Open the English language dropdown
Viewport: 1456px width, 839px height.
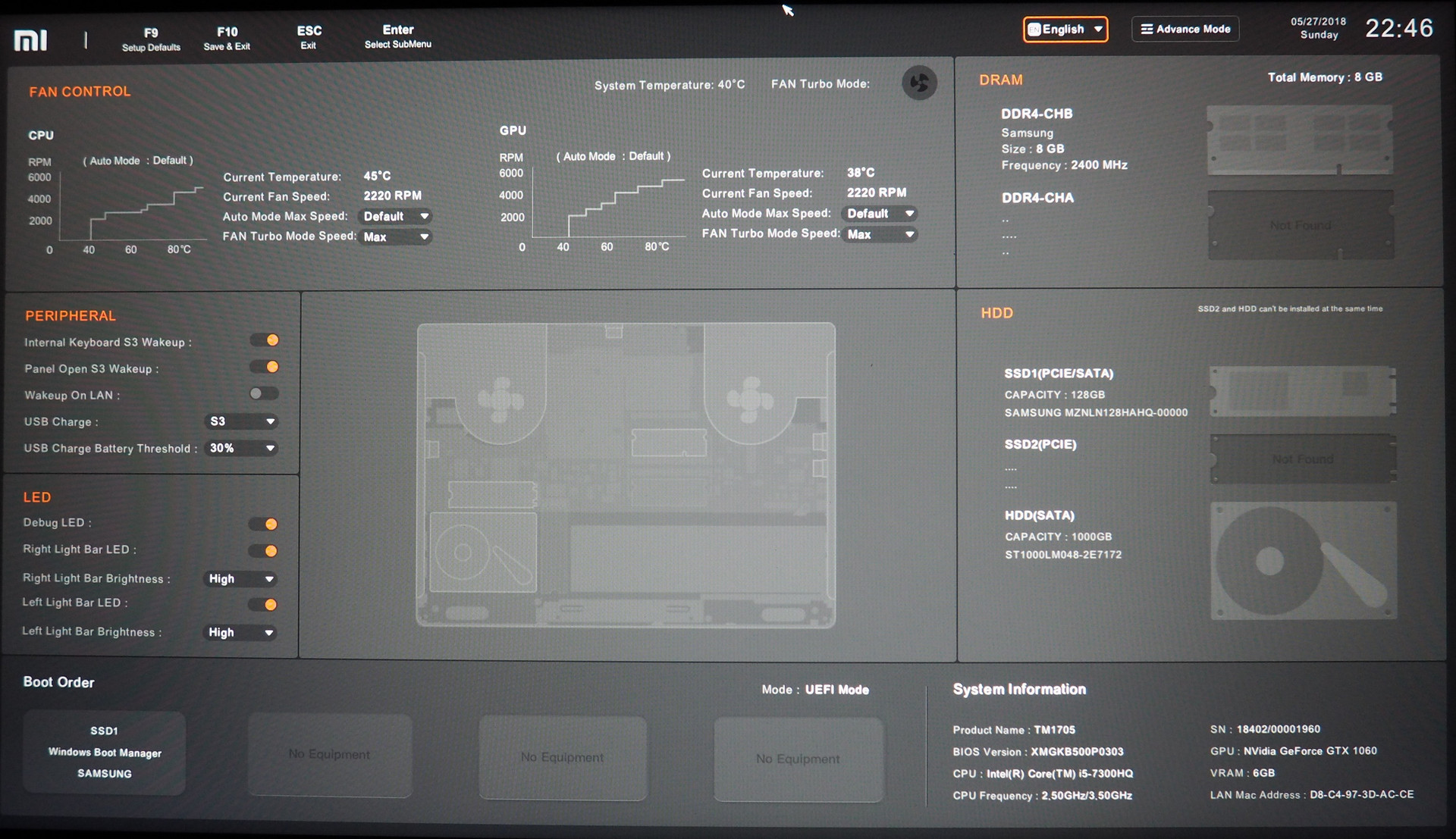1065,30
